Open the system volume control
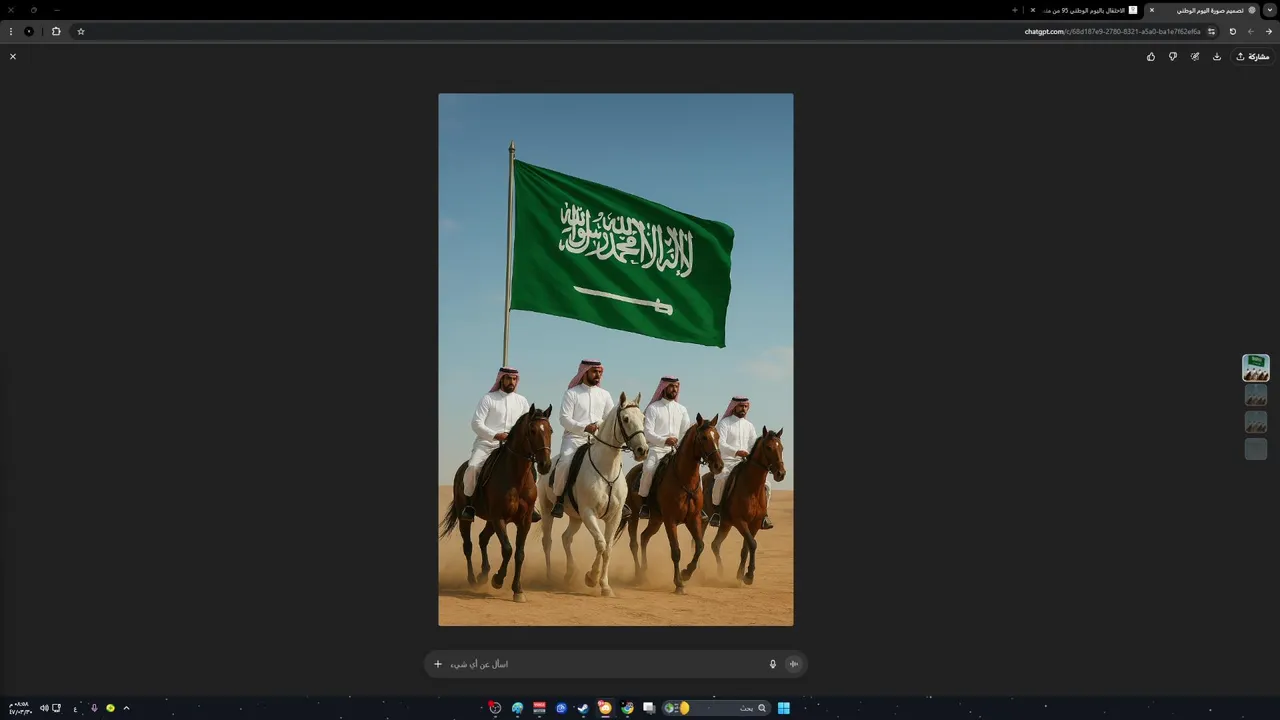This screenshot has height=720, width=1280. 44,708
